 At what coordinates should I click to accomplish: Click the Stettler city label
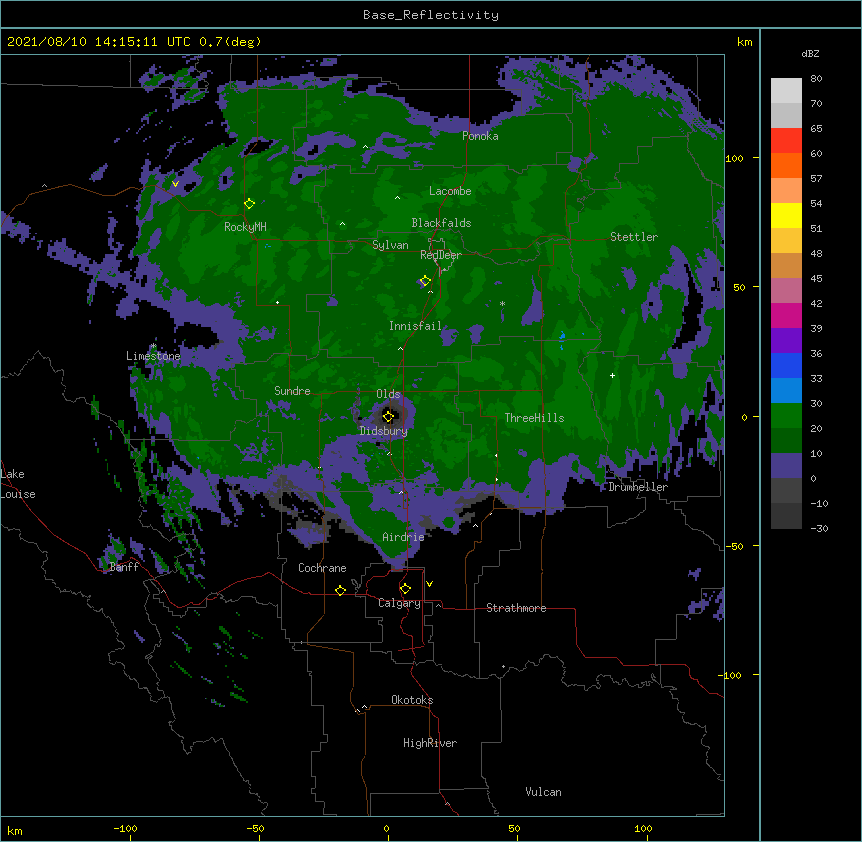coord(634,237)
